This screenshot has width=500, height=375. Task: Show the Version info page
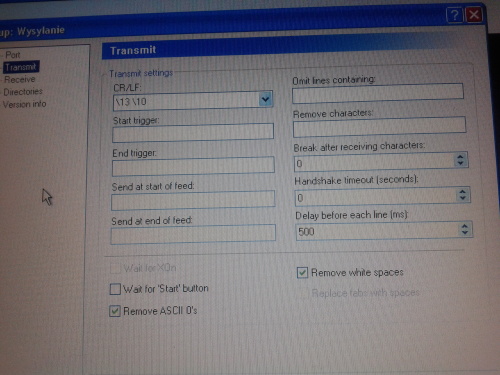24,104
